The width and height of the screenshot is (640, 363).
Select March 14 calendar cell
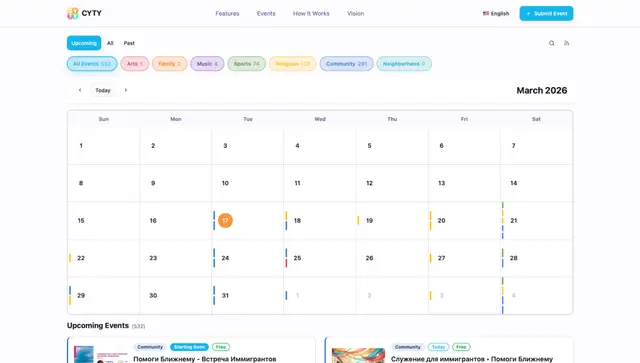tap(537, 183)
